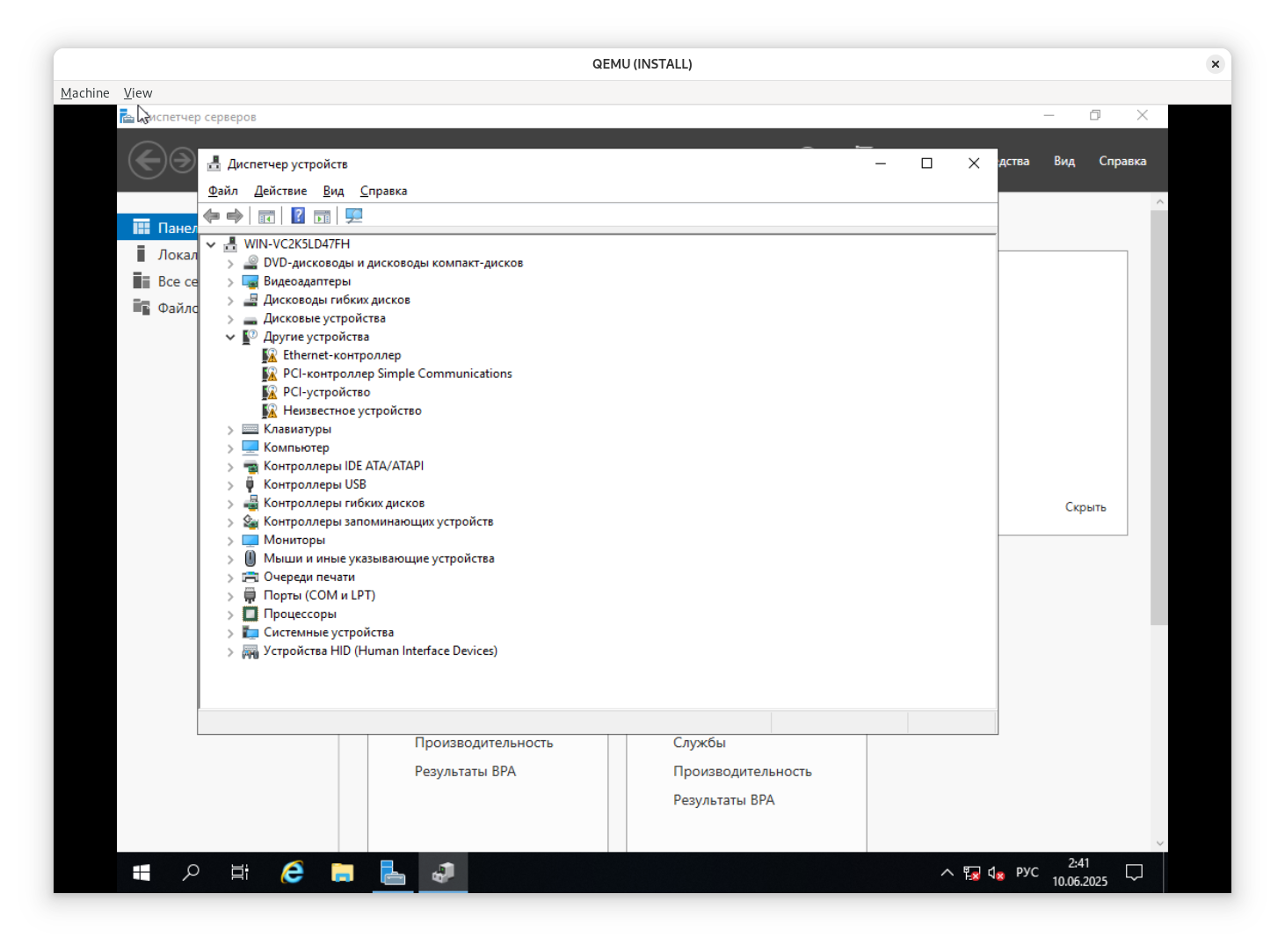Screen dimensions: 1285x952
Task: Open the clock showing 2:41
Action: tap(1079, 872)
